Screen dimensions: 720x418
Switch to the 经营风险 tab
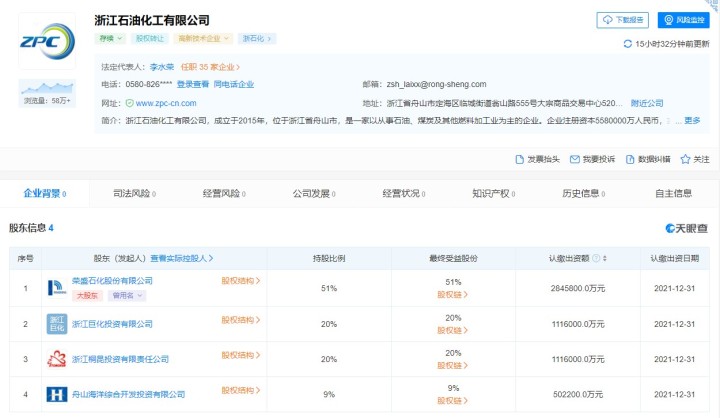224,193
